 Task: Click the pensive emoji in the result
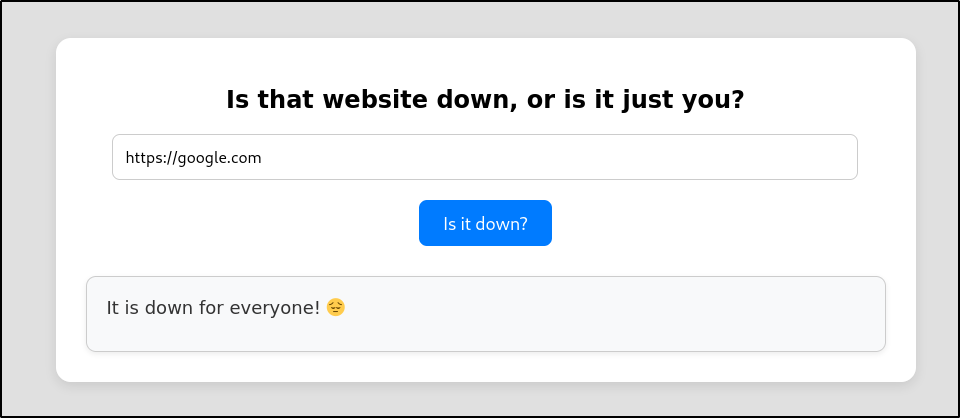[x=336, y=308]
